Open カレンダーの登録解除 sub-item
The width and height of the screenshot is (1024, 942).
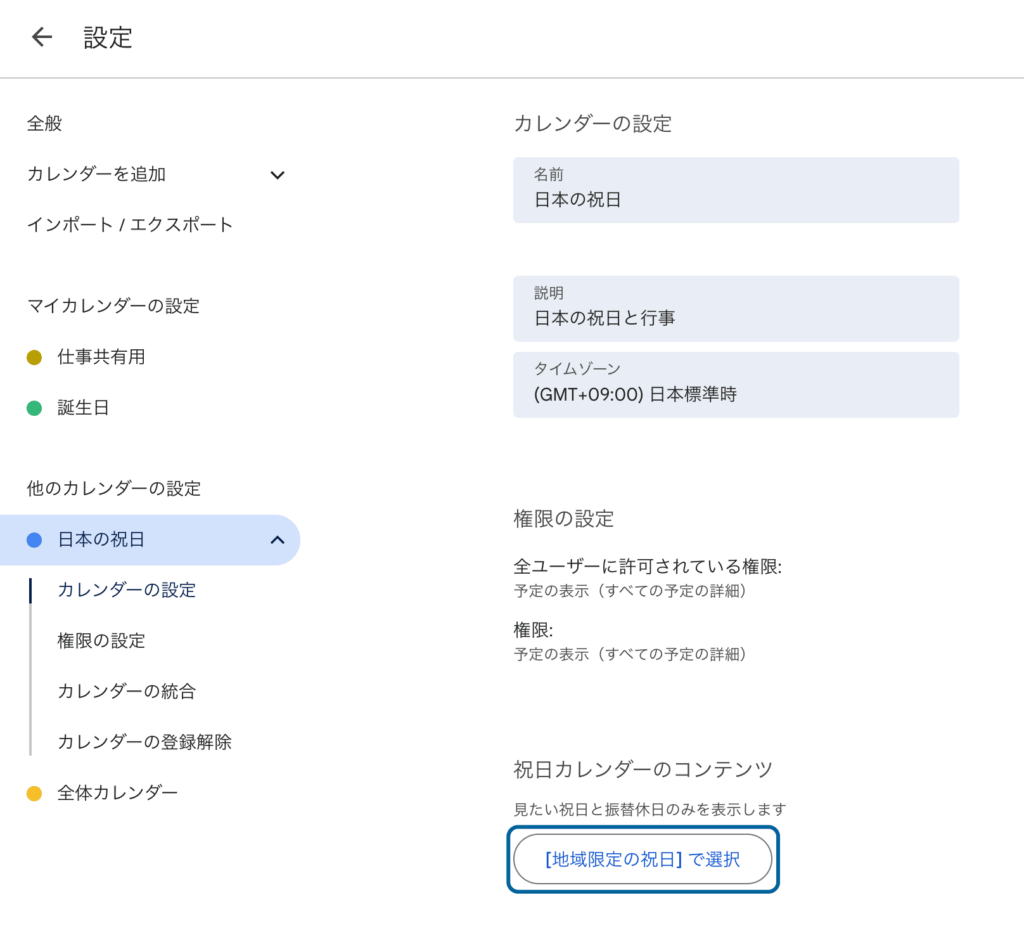(144, 742)
